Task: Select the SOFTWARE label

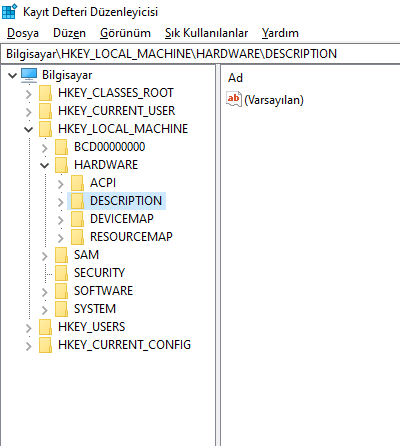Action: pos(103,291)
